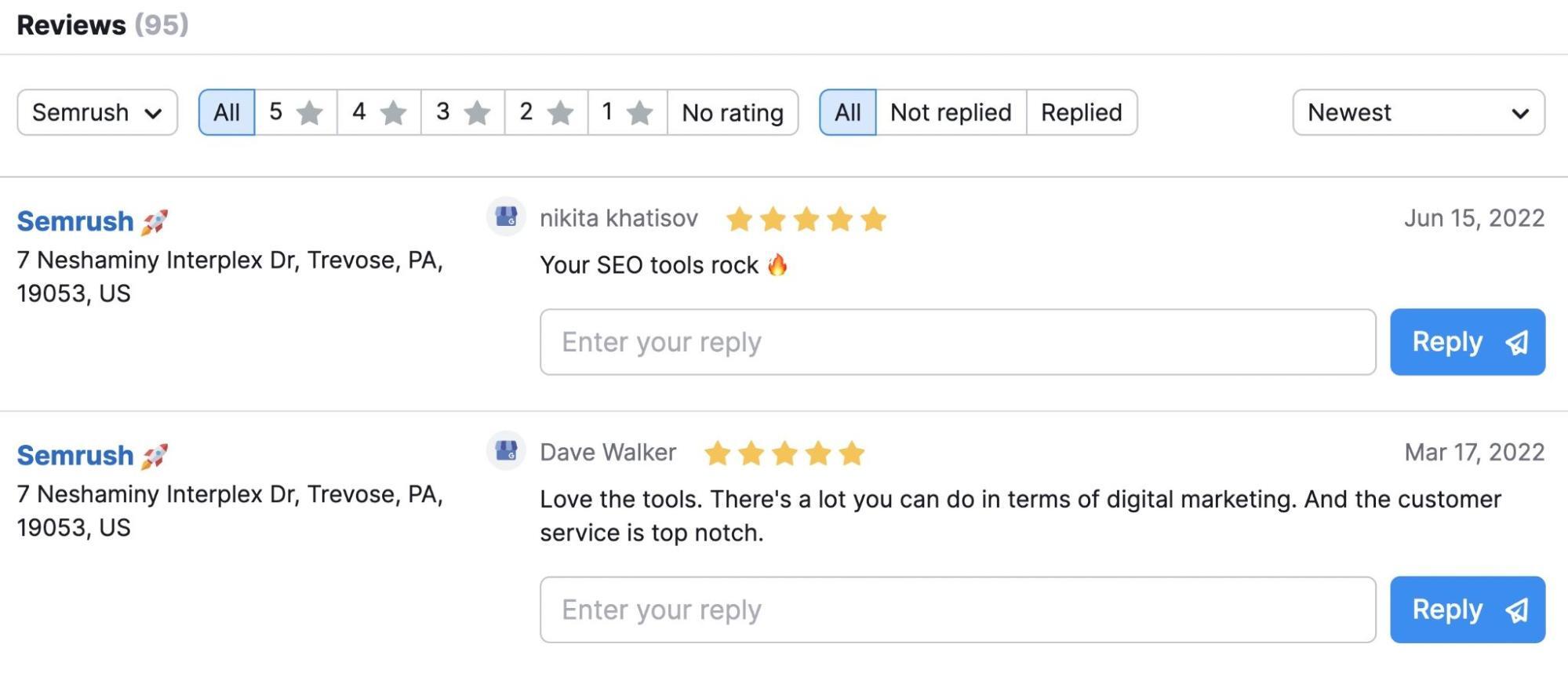This screenshot has height=677, width=1568.
Task: Click the first star of Dave Walker's rating
Action: (x=718, y=453)
